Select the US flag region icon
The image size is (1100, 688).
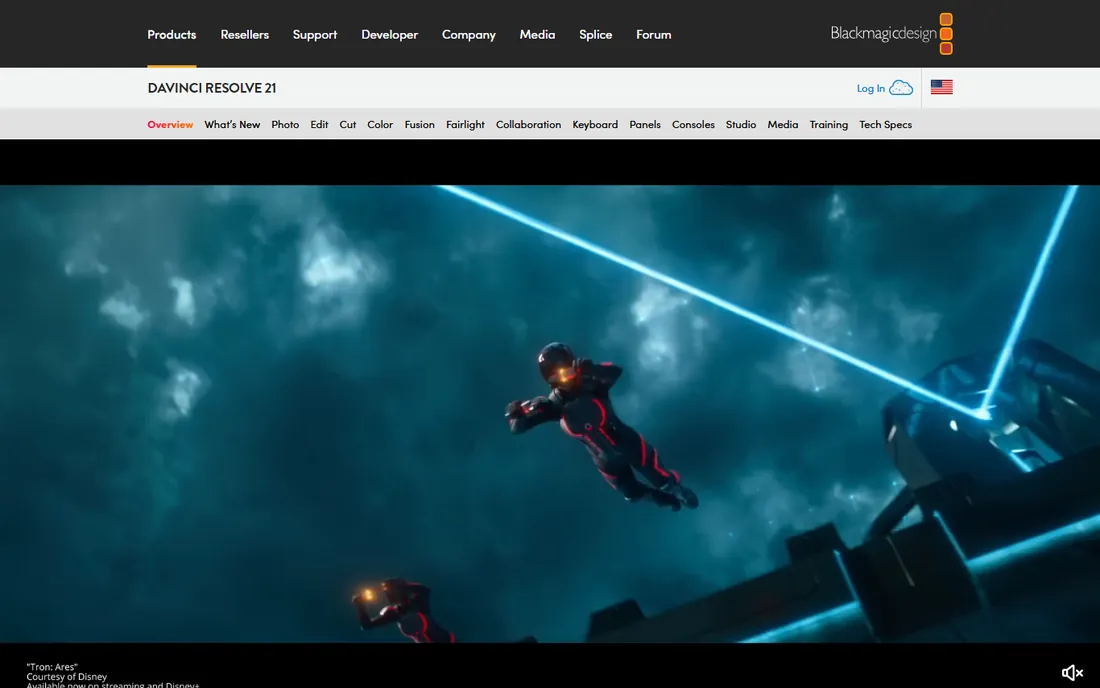(x=941, y=87)
